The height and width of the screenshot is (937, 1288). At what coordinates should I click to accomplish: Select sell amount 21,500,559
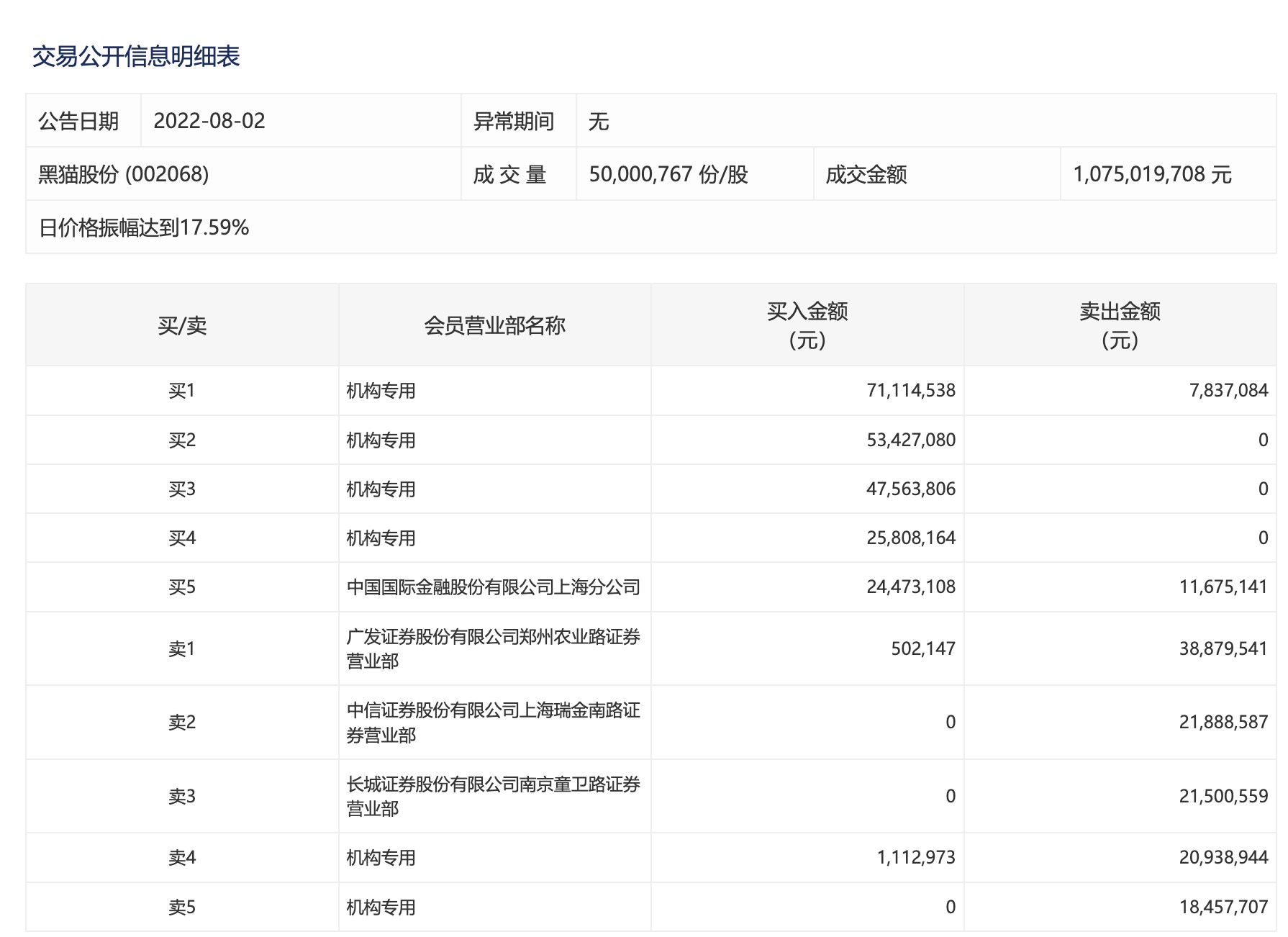1223,796
